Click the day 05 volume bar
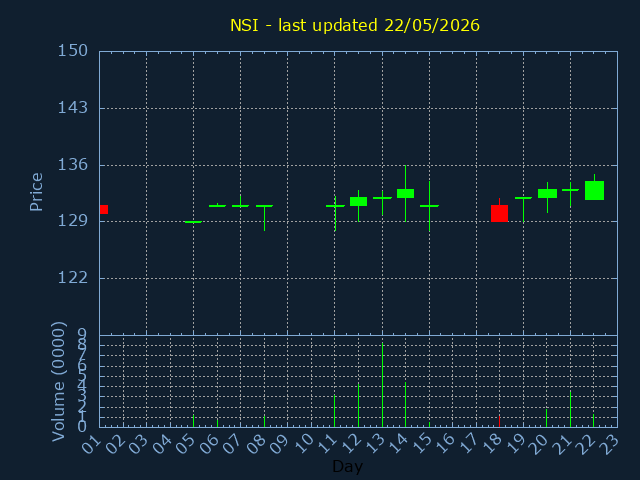The height and width of the screenshot is (480, 640). tap(193, 421)
